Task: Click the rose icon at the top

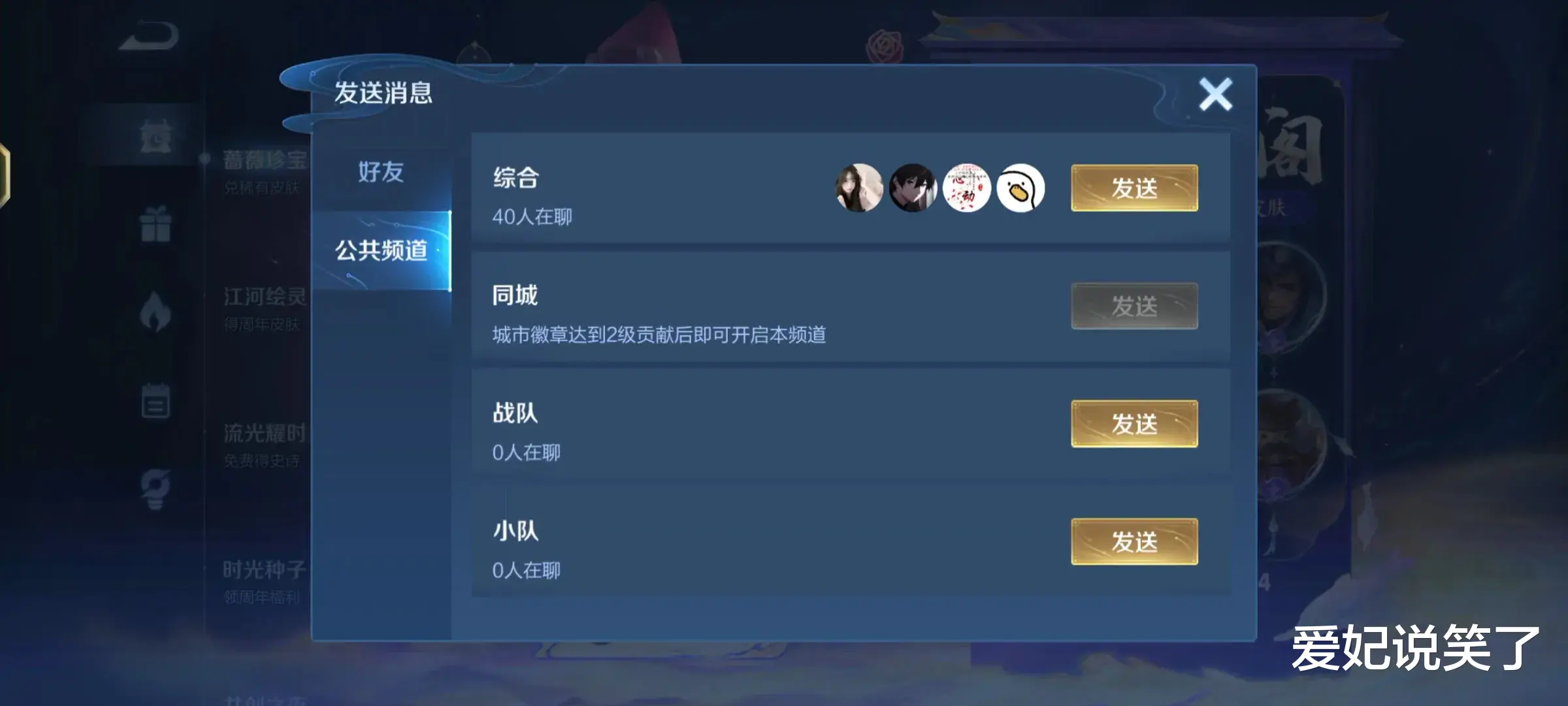Action: coord(885,46)
